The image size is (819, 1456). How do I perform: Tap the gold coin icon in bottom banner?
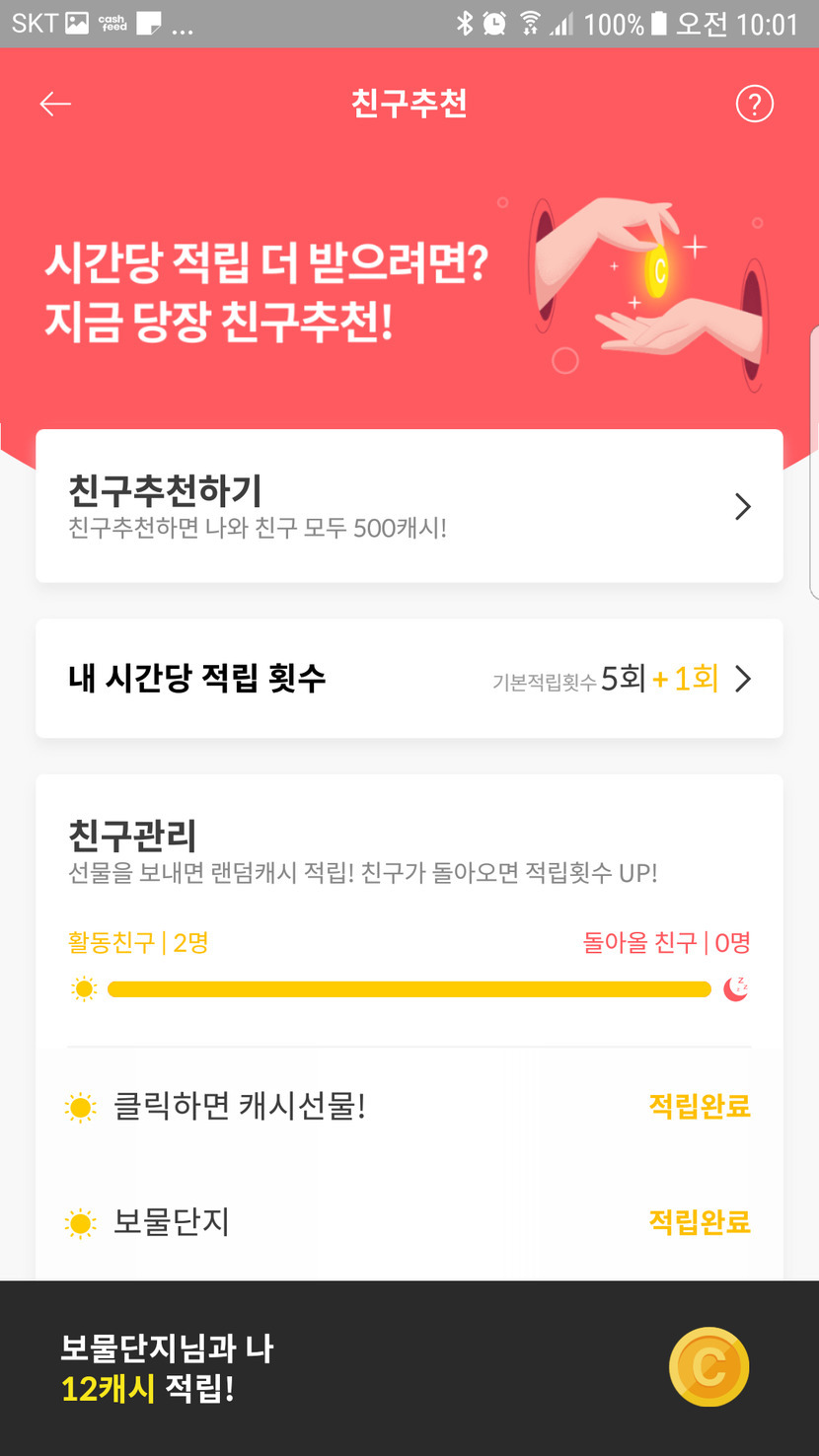708,1367
